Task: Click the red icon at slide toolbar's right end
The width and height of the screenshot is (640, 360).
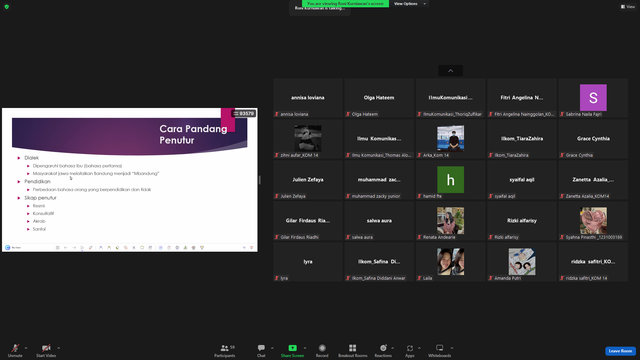Action: click(251, 247)
